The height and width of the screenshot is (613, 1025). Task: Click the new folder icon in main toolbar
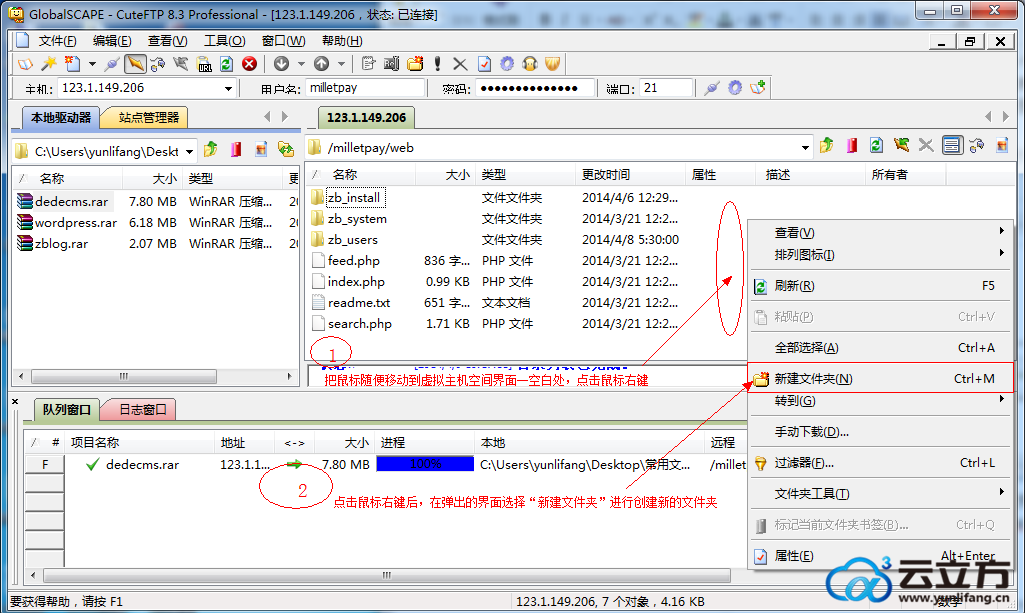click(415, 64)
